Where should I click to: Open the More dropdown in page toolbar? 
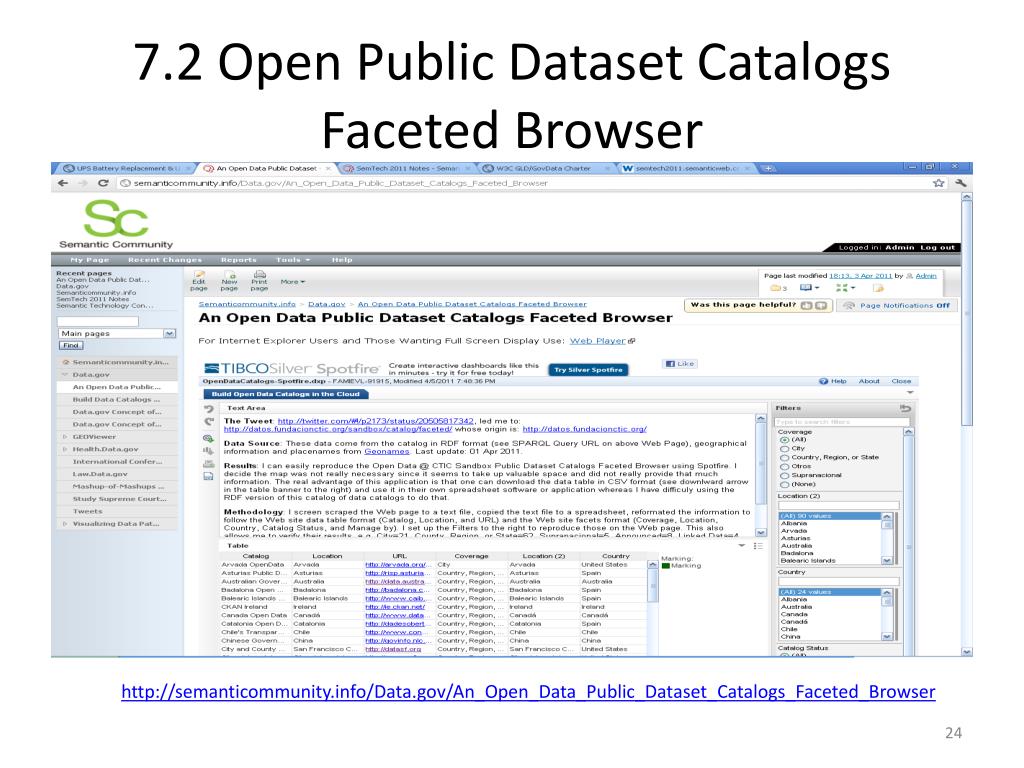(293, 282)
